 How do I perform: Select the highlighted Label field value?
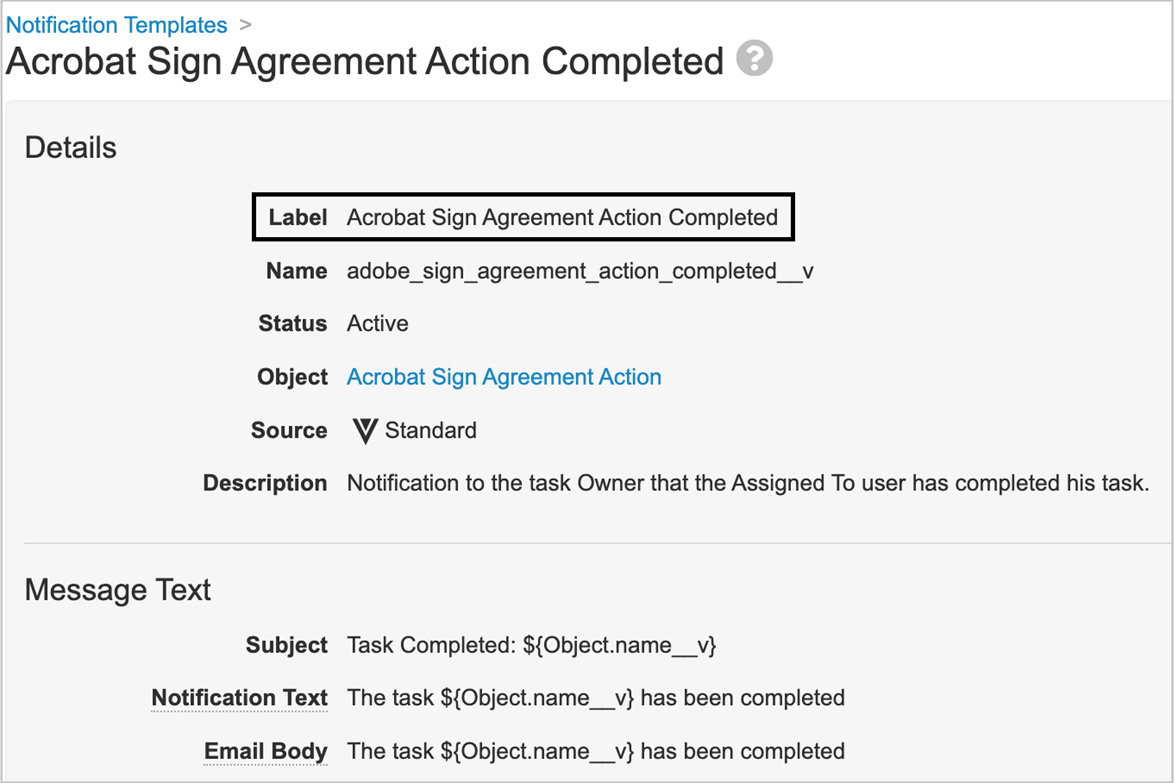pos(562,217)
